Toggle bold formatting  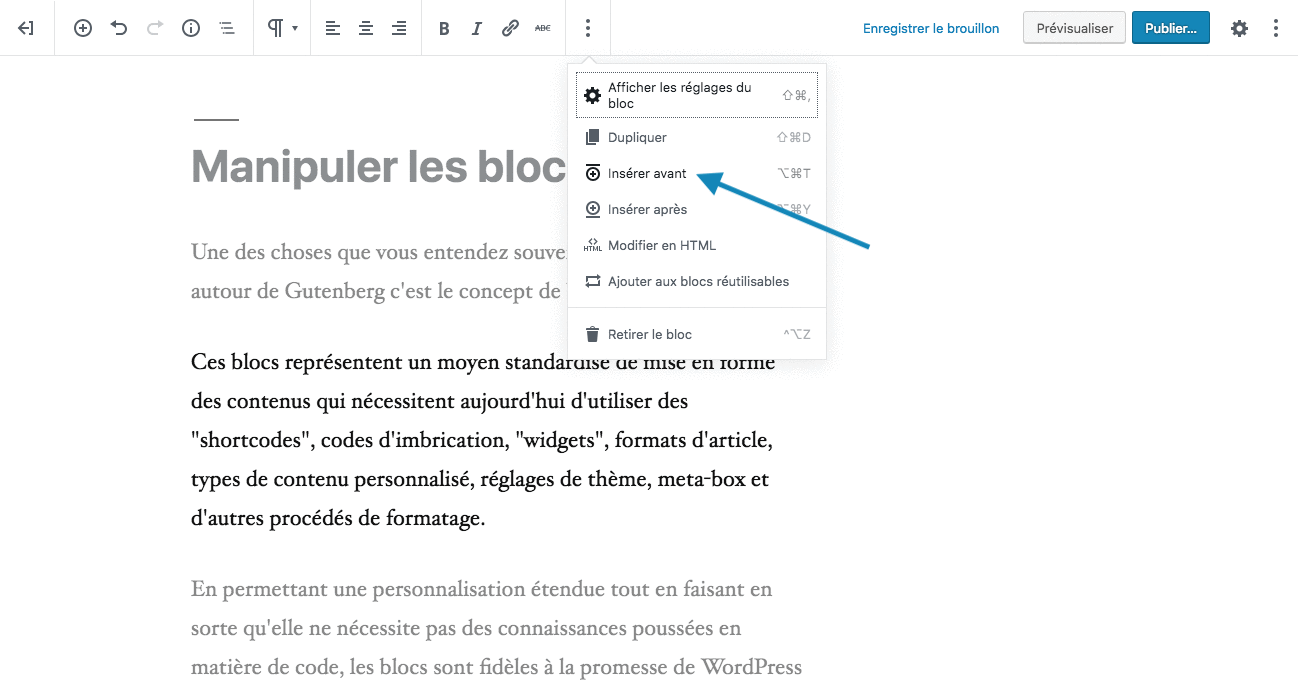pos(444,29)
